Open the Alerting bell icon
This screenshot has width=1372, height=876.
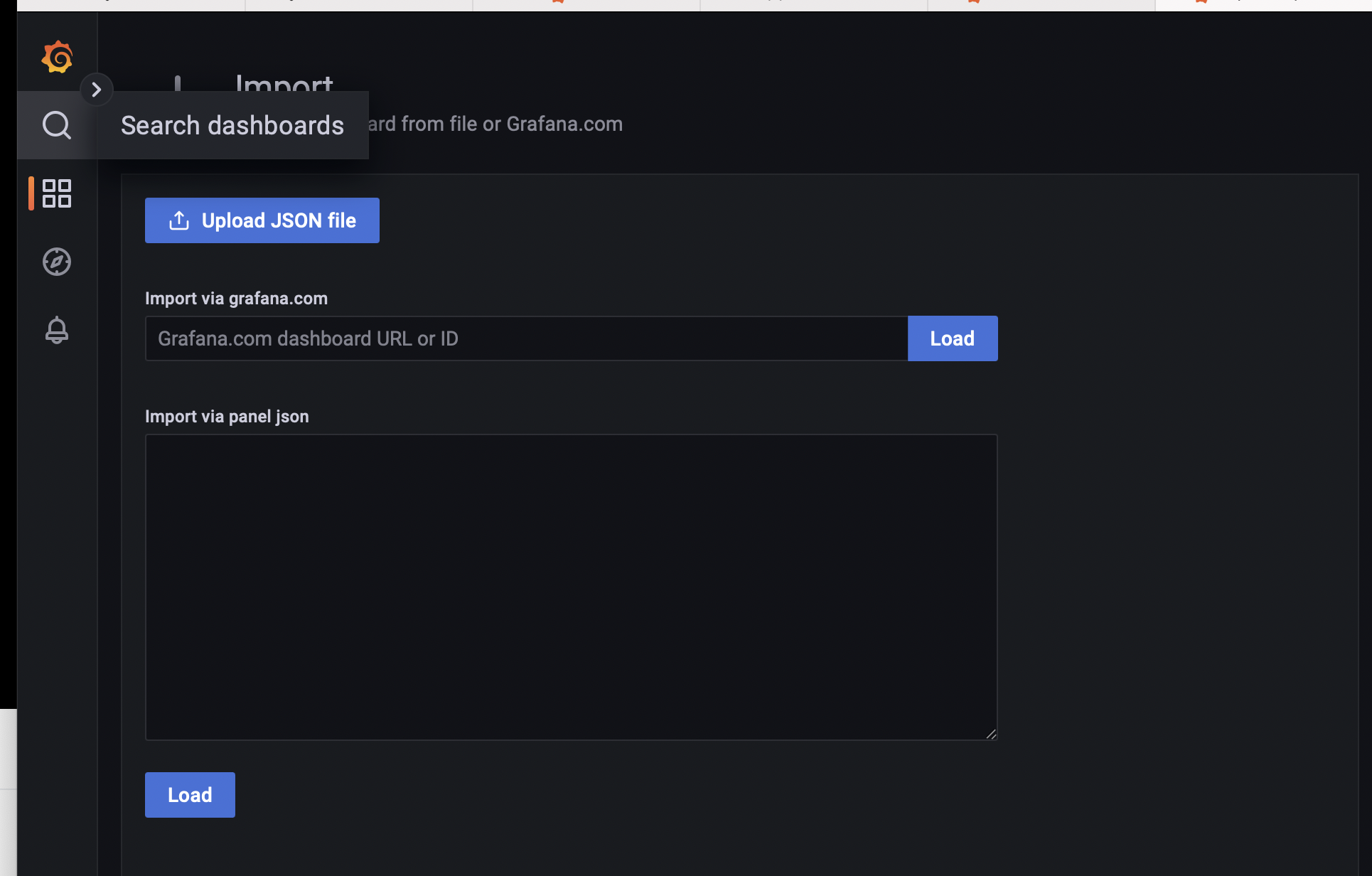pos(57,330)
